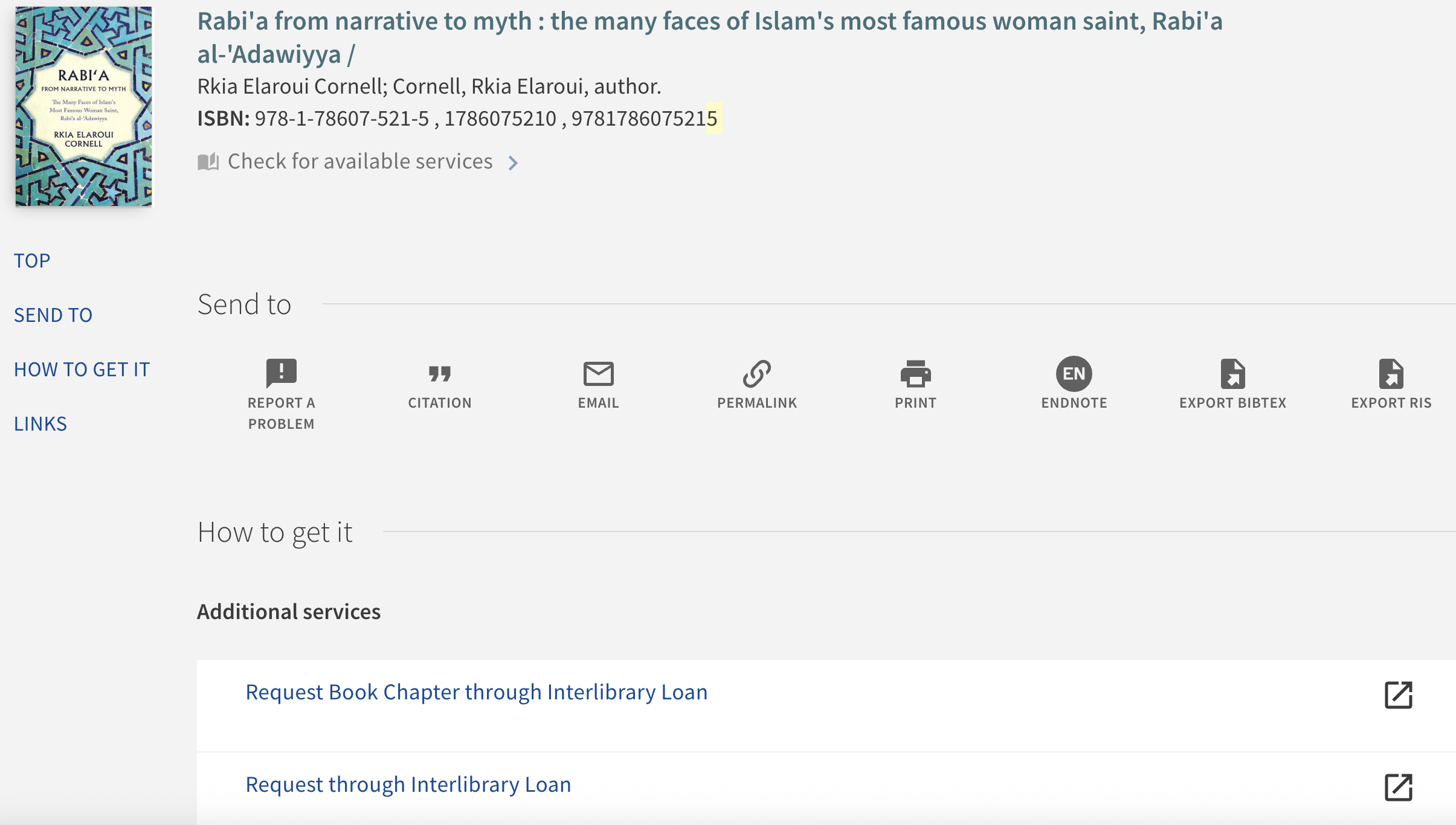Open external link icon for Interlibrary Loan request
Screen dimensions: 1456x825
(1398, 787)
